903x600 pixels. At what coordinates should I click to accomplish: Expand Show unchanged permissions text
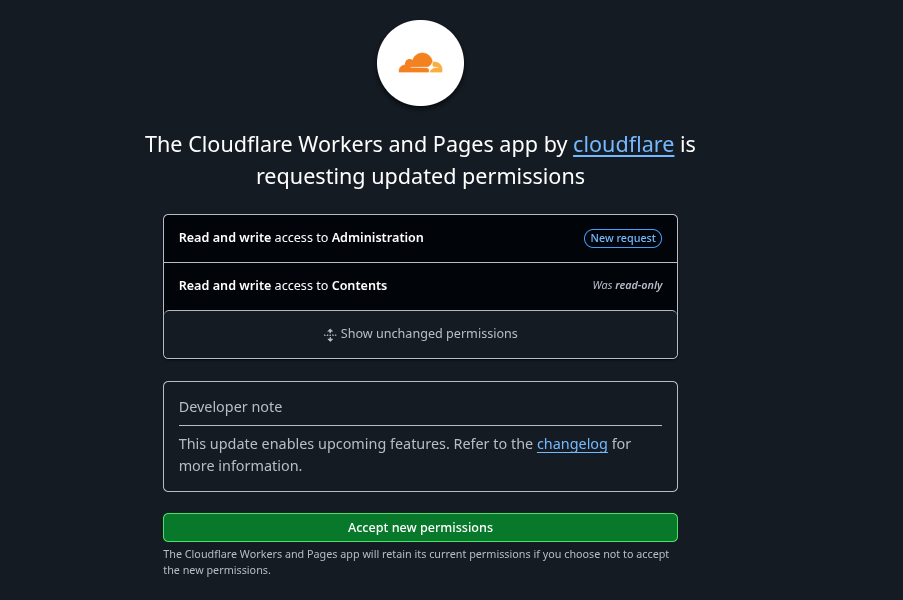tap(429, 334)
